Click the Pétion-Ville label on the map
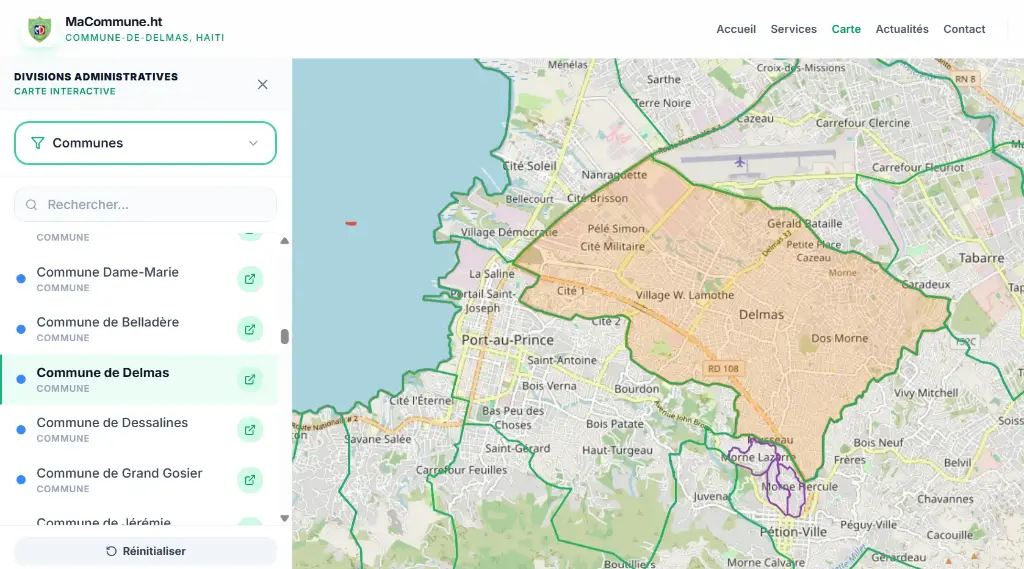 pos(793,532)
